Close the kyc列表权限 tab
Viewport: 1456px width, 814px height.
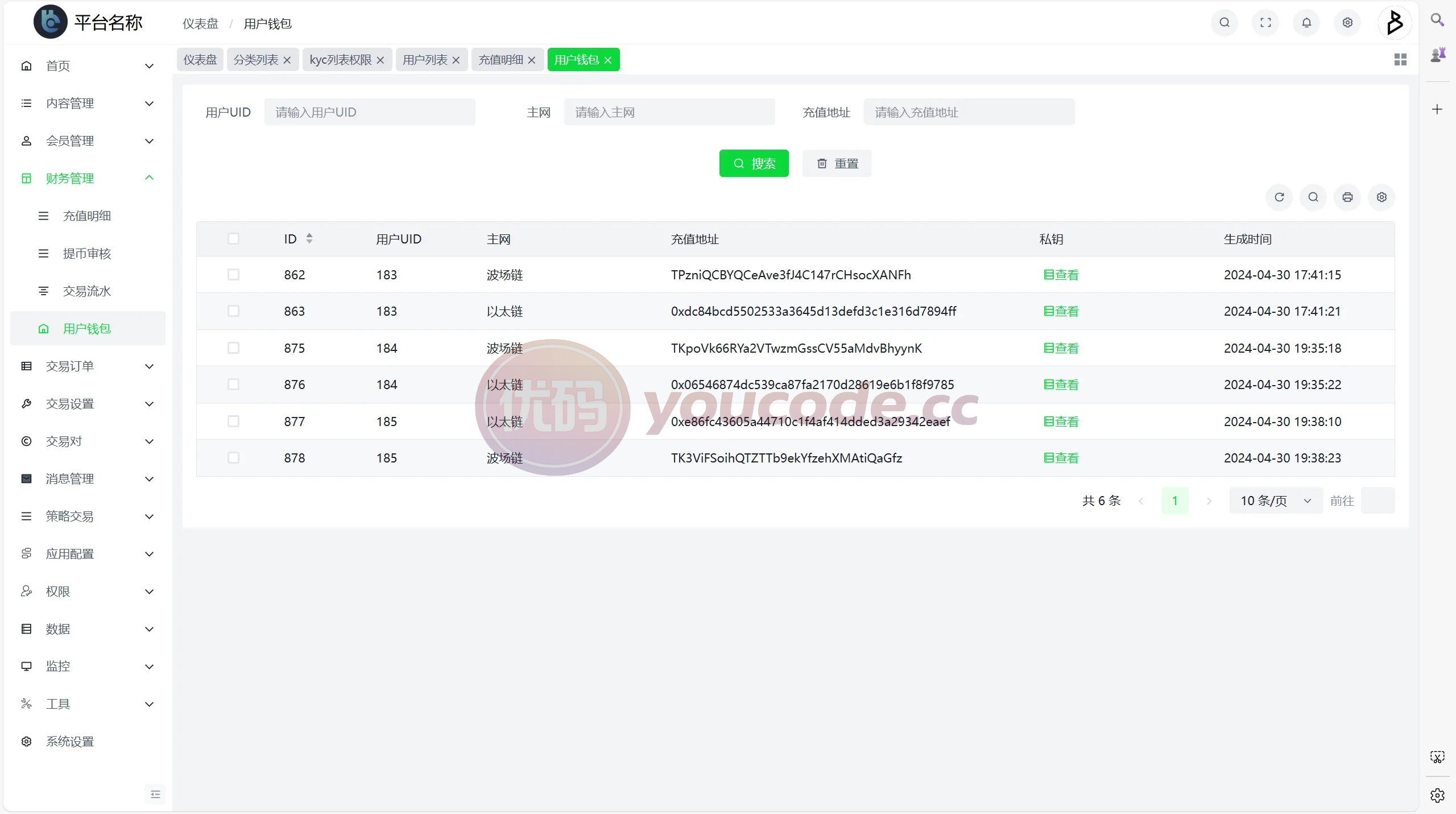pyautogui.click(x=380, y=60)
